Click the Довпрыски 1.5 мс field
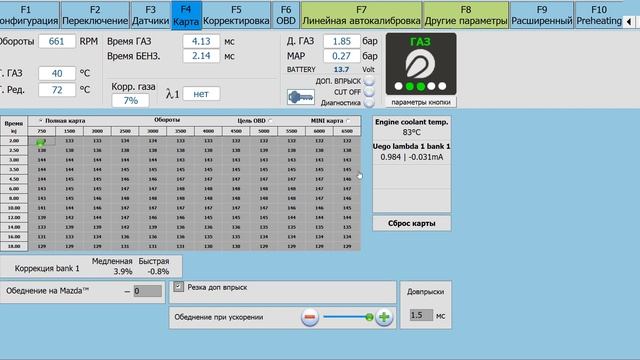Screen dimensions: 640x360 [421, 315]
